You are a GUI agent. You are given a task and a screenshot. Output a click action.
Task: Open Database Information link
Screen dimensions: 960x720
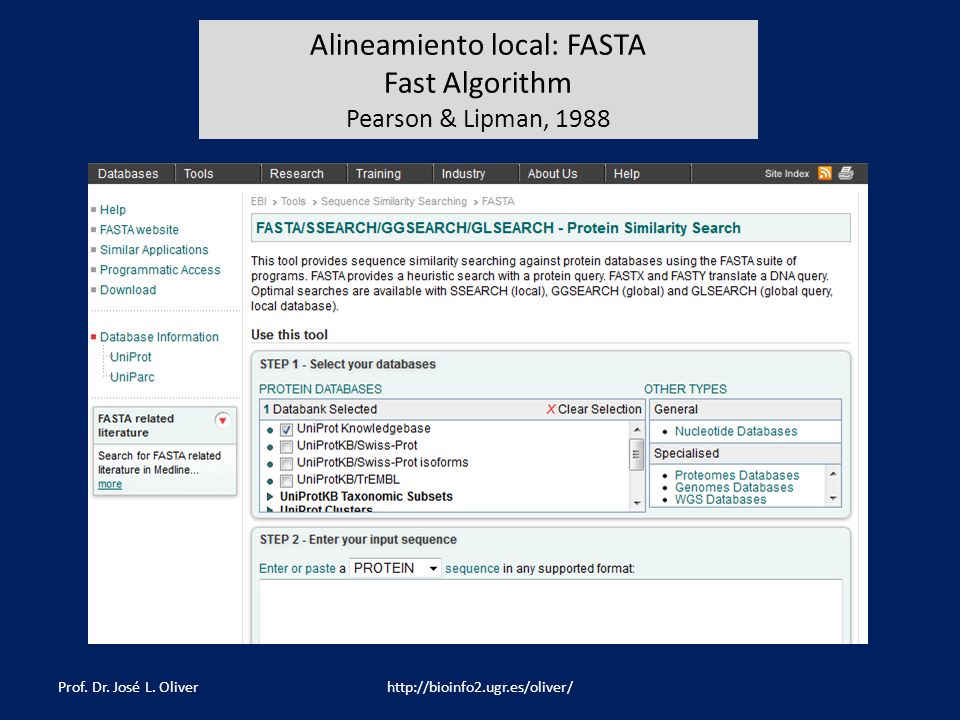(x=159, y=337)
